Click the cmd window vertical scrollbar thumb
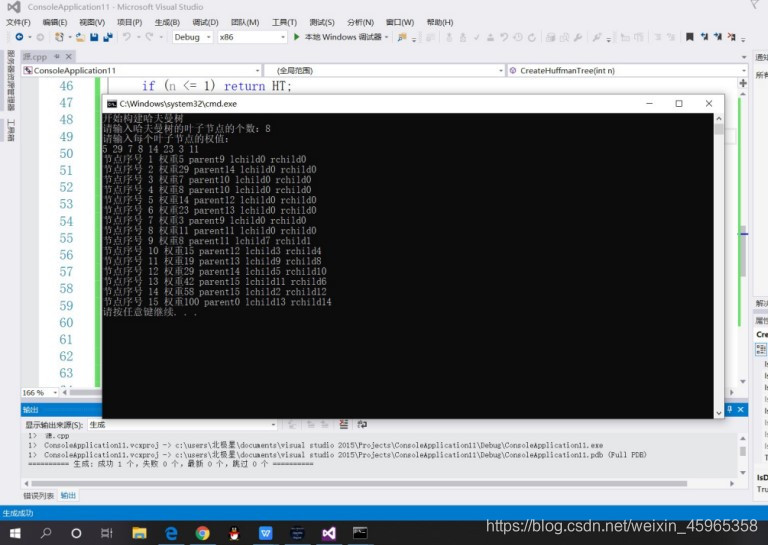 coord(719,129)
